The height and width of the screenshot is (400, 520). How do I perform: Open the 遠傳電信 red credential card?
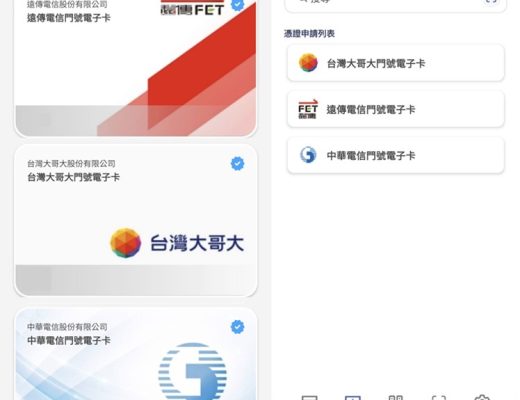pyautogui.click(x=136, y=68)
